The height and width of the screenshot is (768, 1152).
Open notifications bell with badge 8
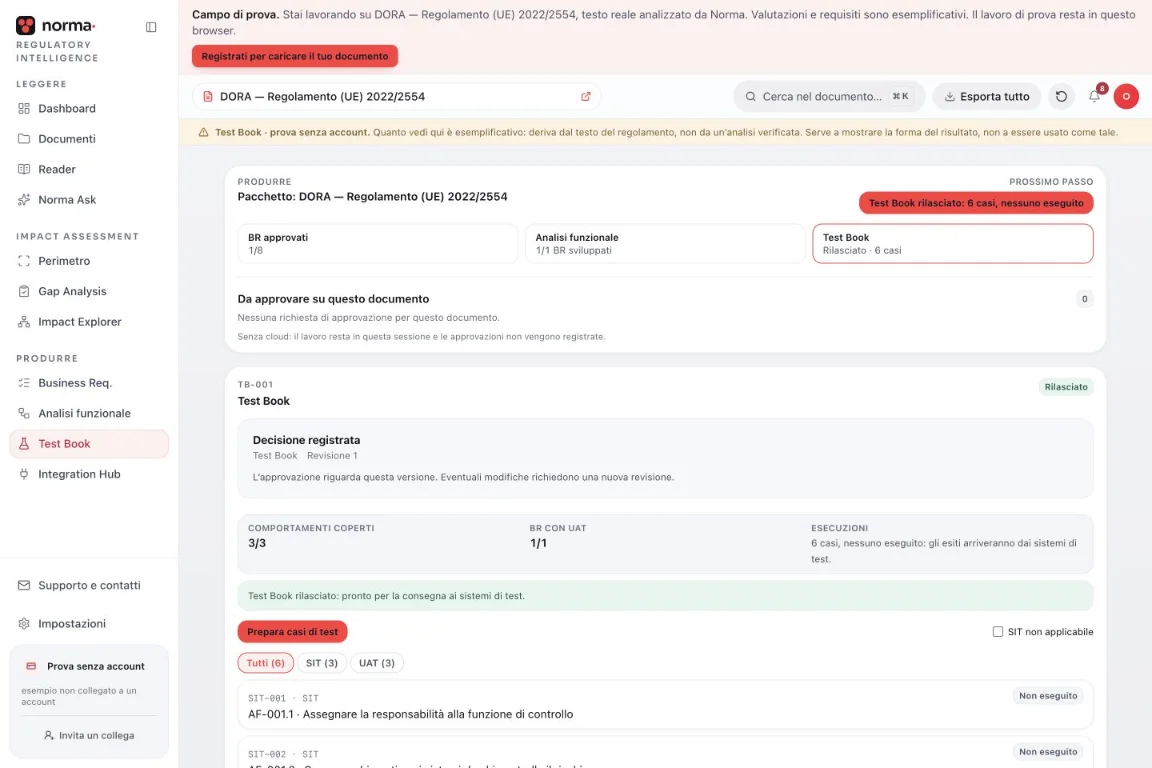1095,96
